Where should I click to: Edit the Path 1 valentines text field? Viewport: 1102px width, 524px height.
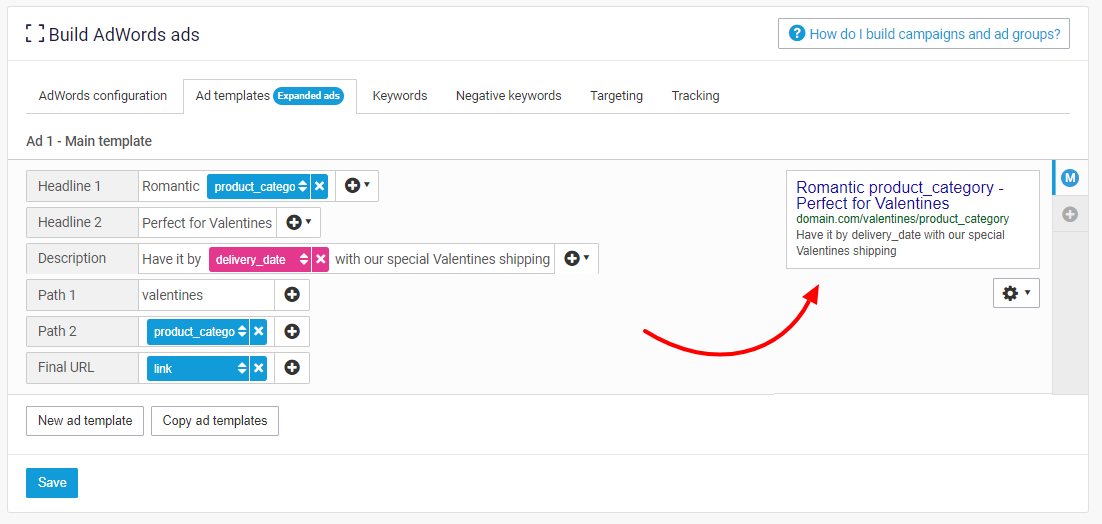click(x=205, y=295)
